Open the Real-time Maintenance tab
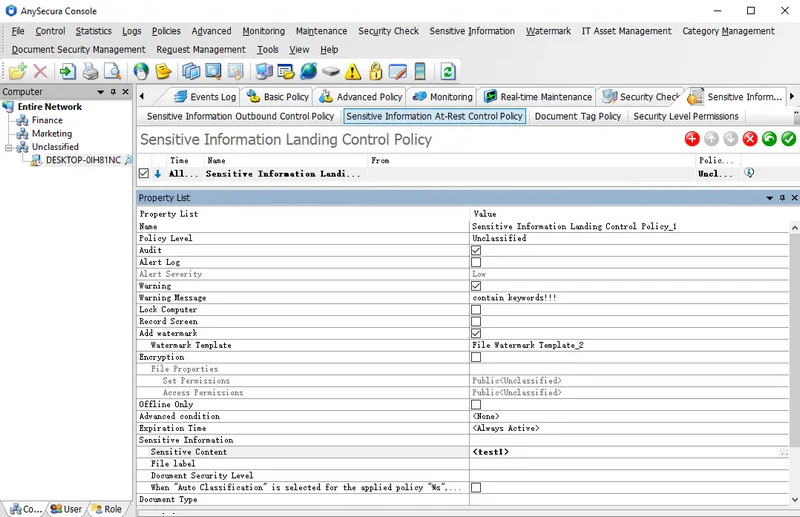The width and height of the screenshot is (800, 517). pos(538,96)
